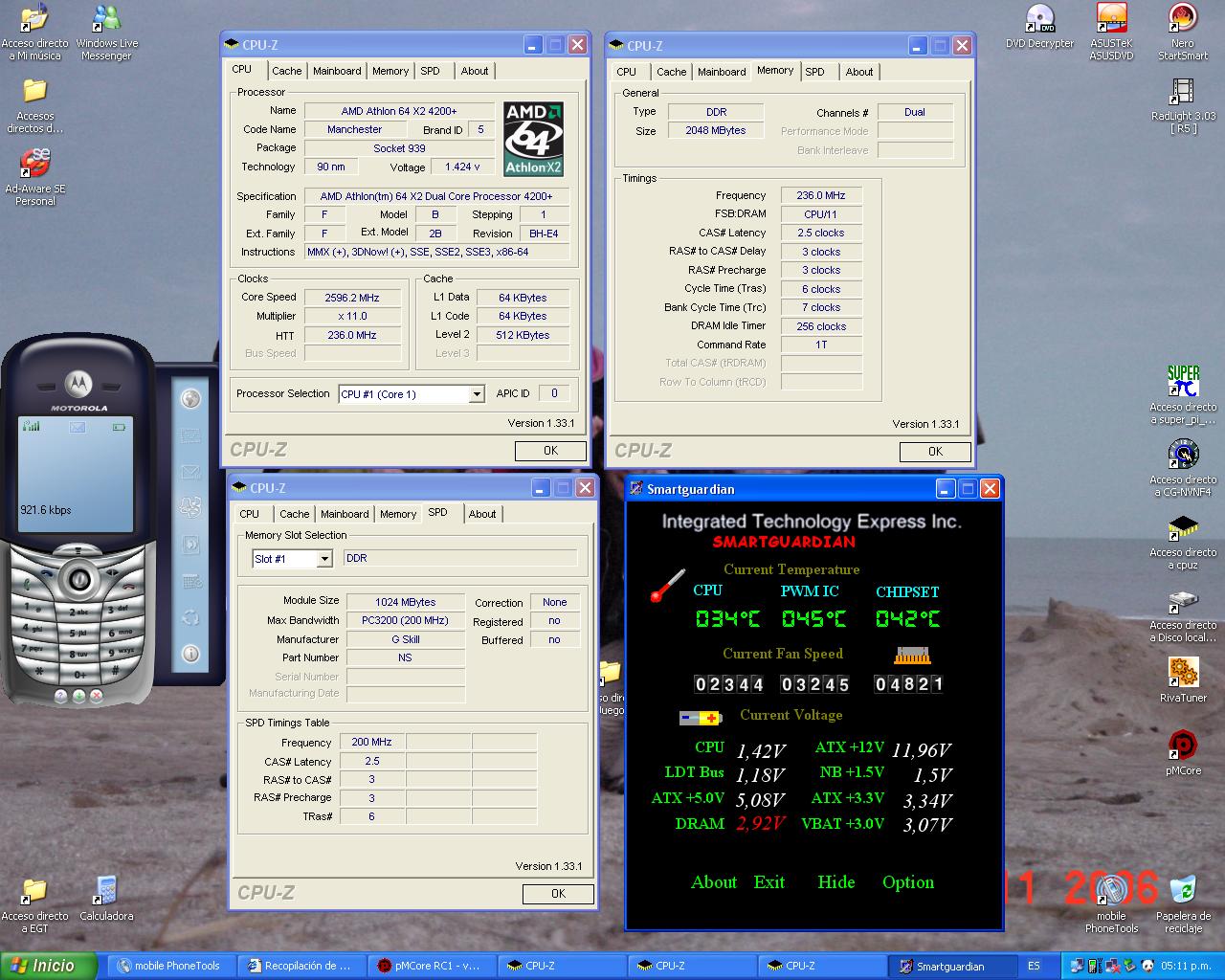This screenshot has height=980, width=1225.
Task: Click the Inicio start button
Action: (x=48, y=966)
